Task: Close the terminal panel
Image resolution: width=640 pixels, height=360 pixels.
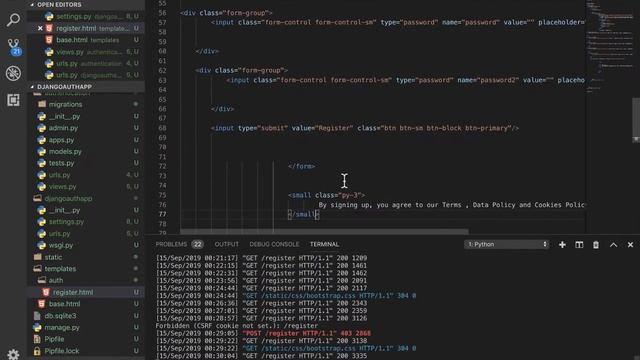Action: pos(630,244)
